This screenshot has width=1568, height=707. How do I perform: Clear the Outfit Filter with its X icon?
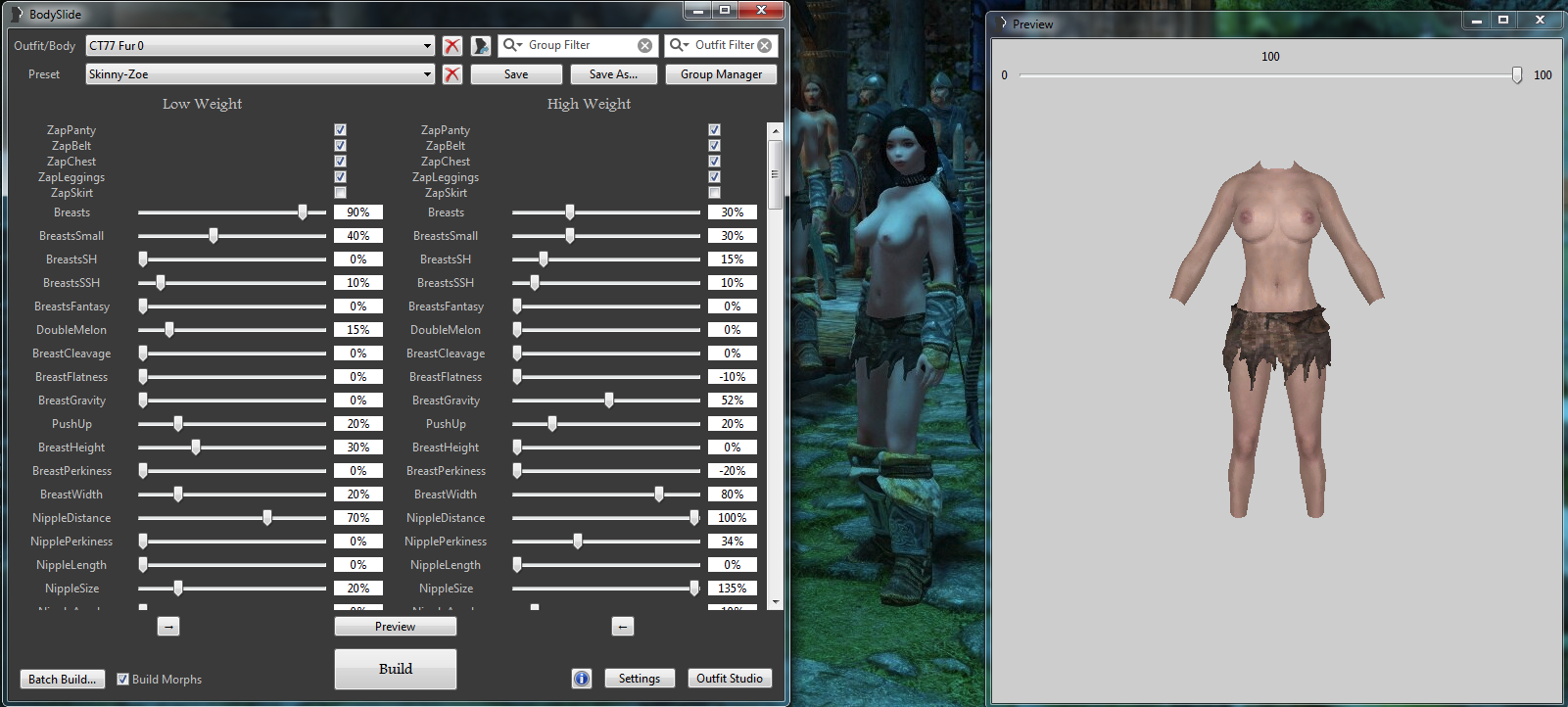(764, 46)
